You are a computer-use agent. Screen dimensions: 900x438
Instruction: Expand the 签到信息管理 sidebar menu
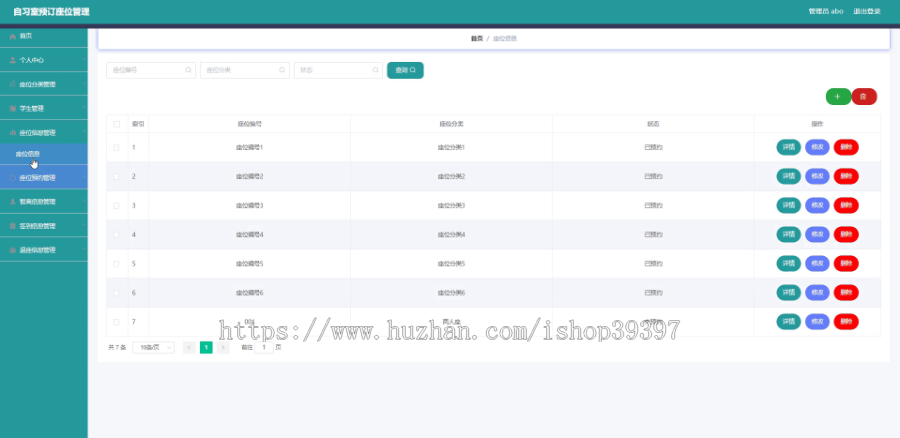[44, 226]
